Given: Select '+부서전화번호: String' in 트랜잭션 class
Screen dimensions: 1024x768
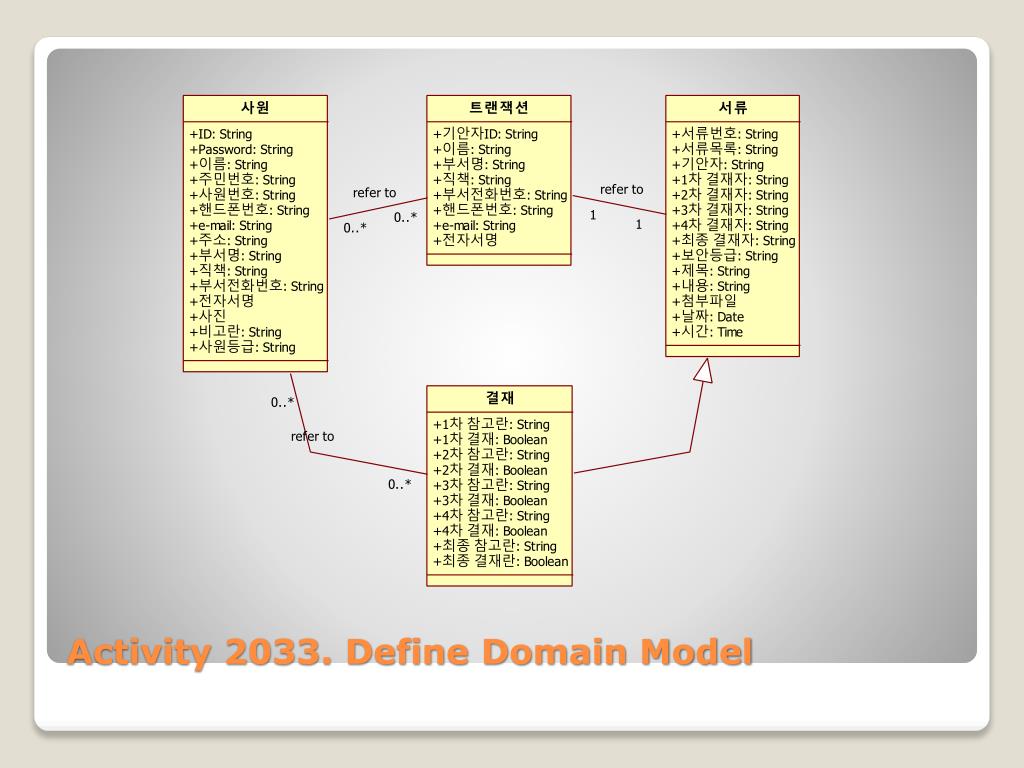Looking at the screenshot, I should [500, 195].
